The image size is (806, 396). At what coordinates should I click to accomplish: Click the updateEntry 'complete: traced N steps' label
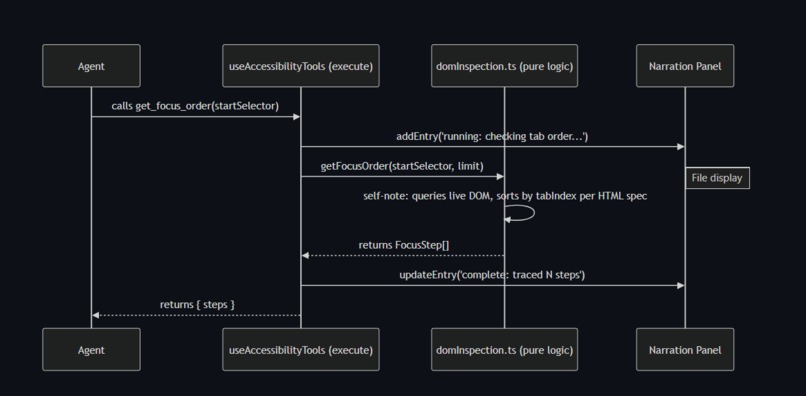[492, 275]
